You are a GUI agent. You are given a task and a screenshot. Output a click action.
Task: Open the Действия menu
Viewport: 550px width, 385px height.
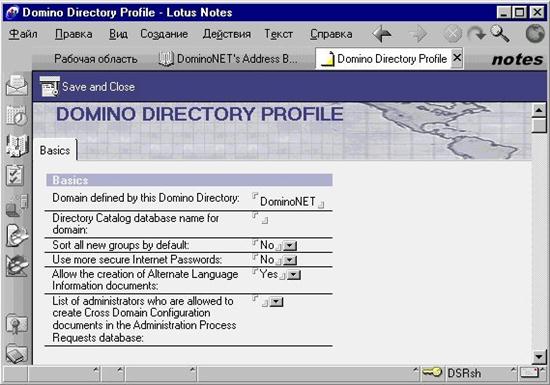pyautogui.click(x=227, y=34)
